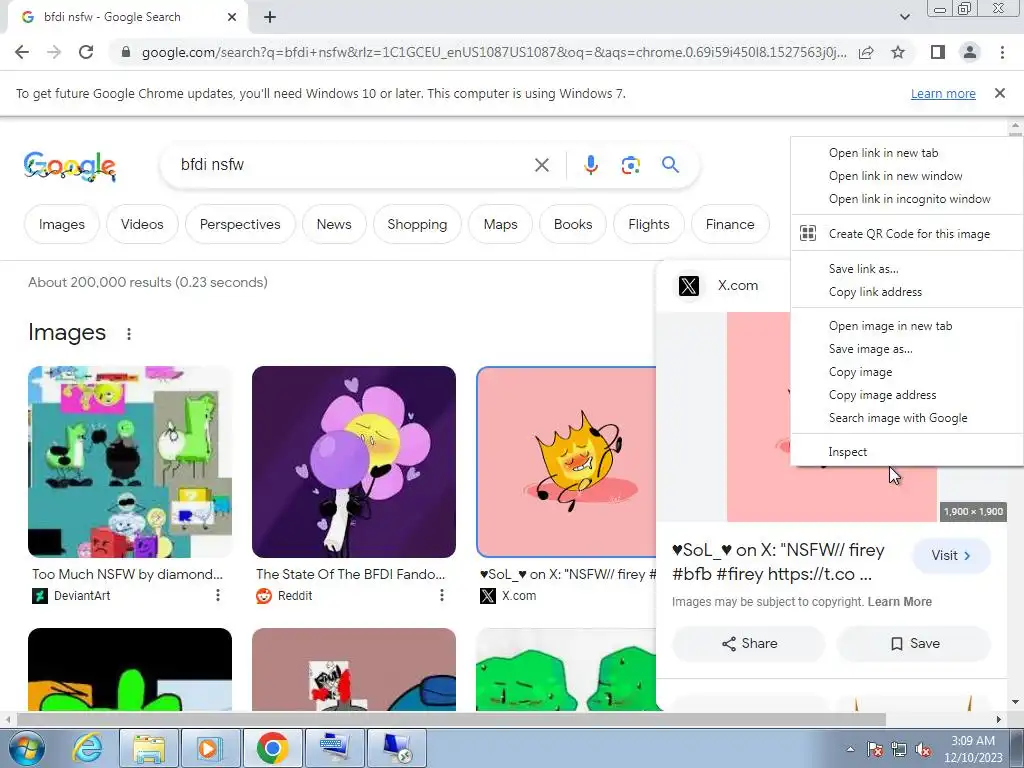The image size is (1024, 768).
Task: Open the Action Center flag in the tray
Action: [875, 750]
